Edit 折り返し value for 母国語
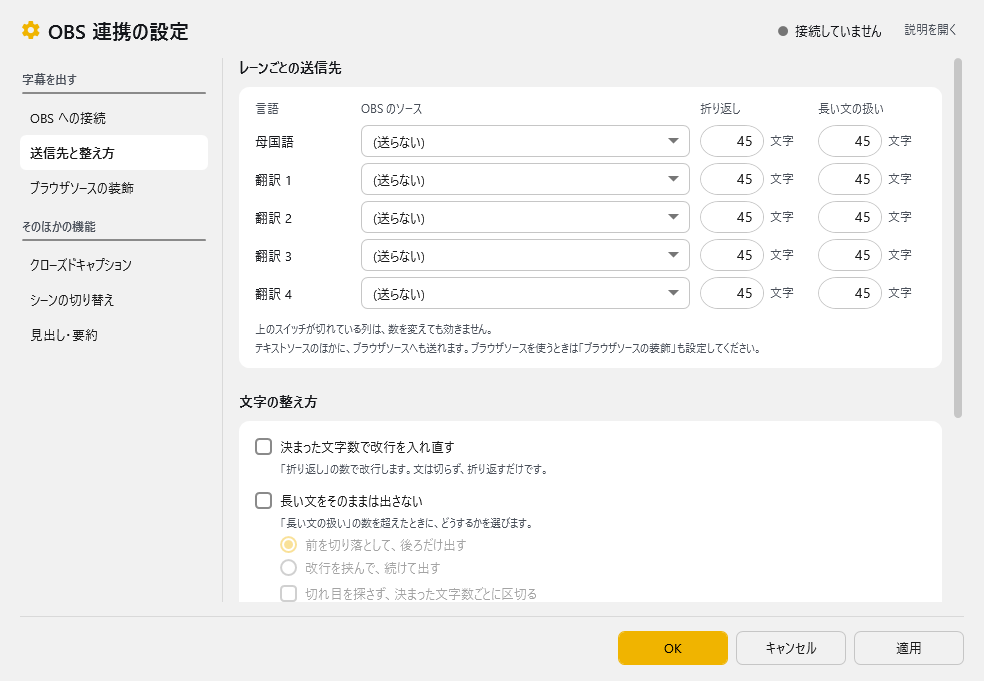Viewport: 984px width, 681px height. tap(732, 141)
